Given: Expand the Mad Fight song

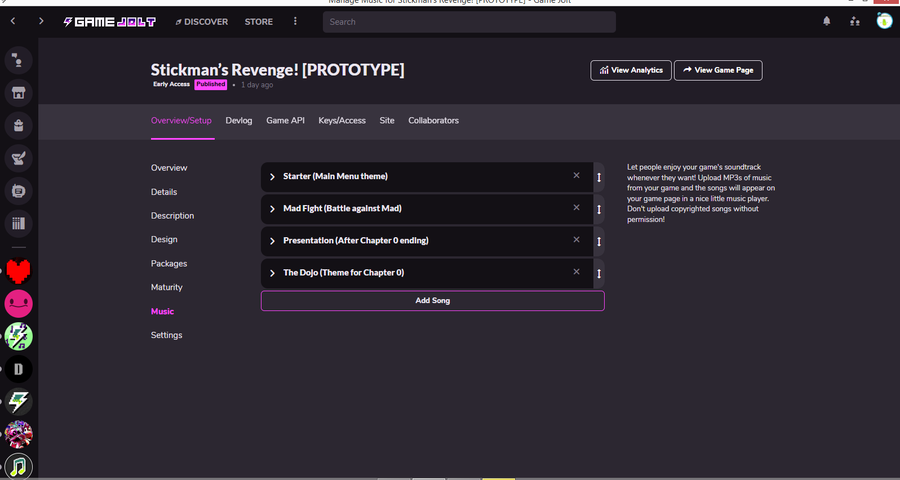Looking at the screenshot, I should 272,209.
